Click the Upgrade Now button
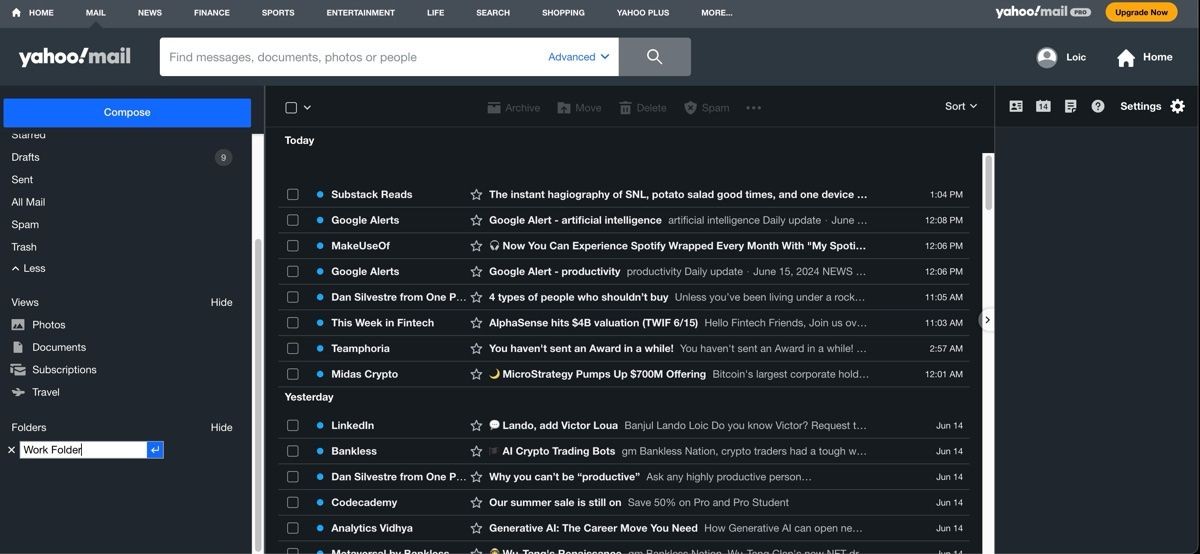 pyautogui.click(x=1141, y=12)
